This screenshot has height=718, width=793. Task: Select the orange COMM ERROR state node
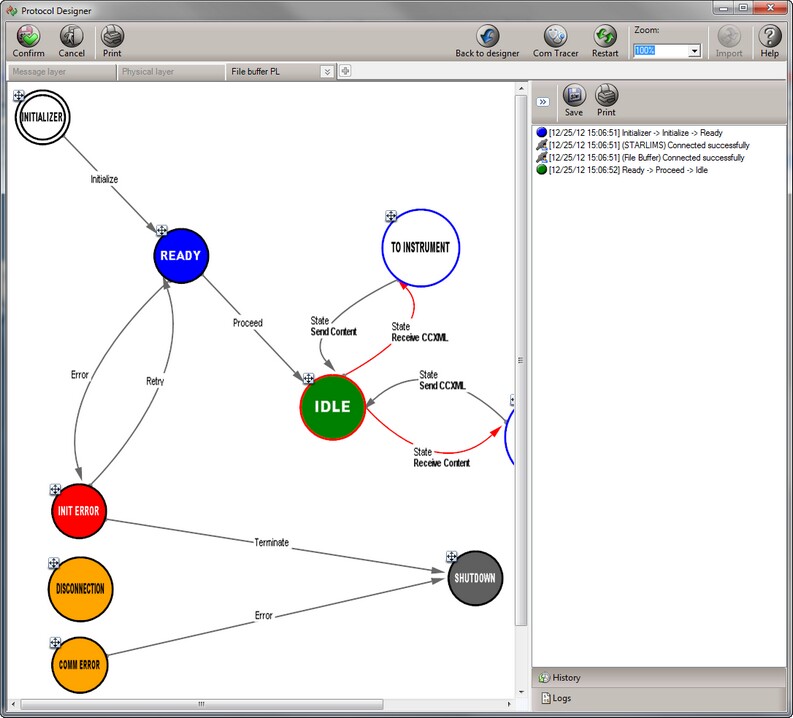point(79,665)
